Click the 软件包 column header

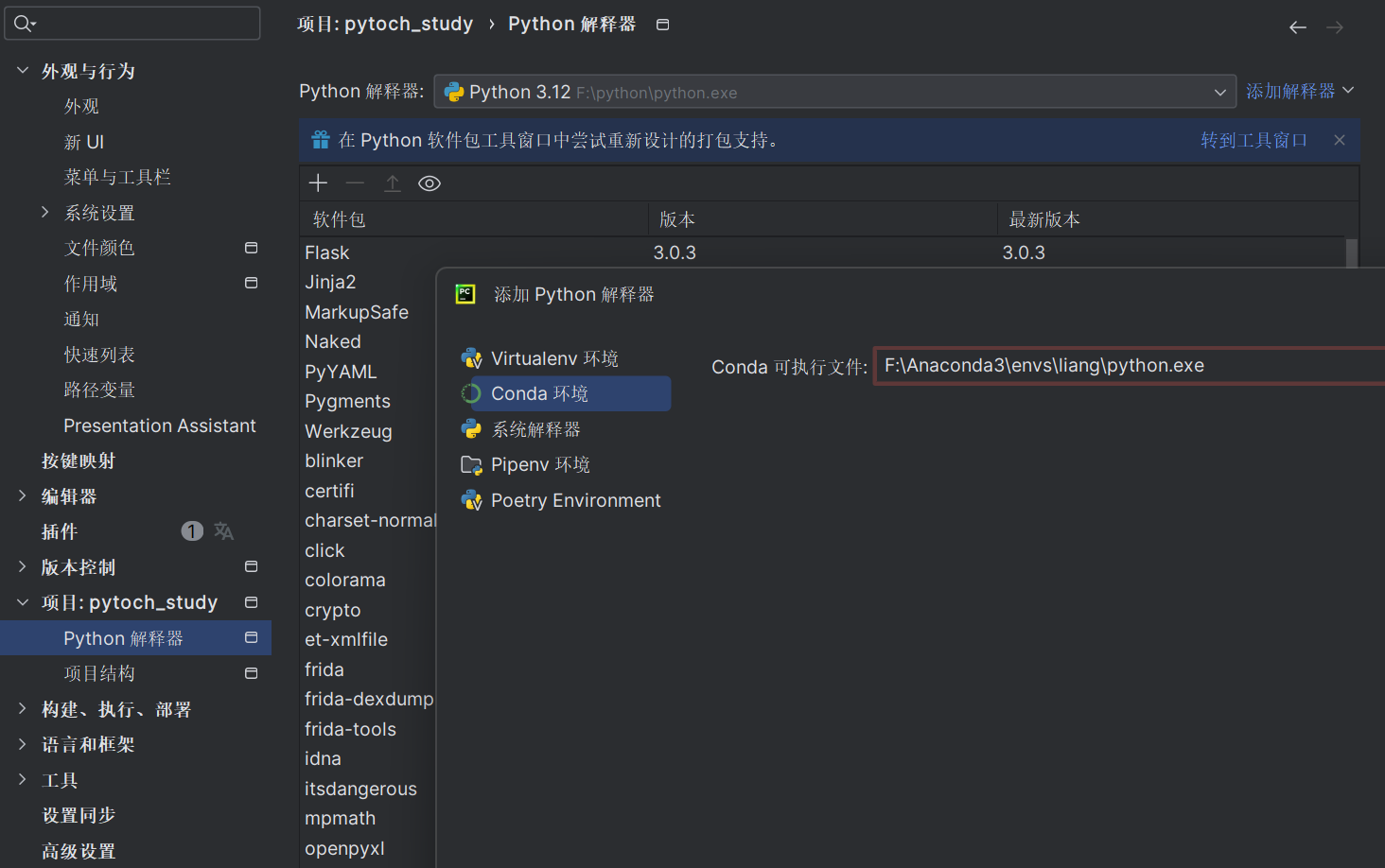click(474, 219)
